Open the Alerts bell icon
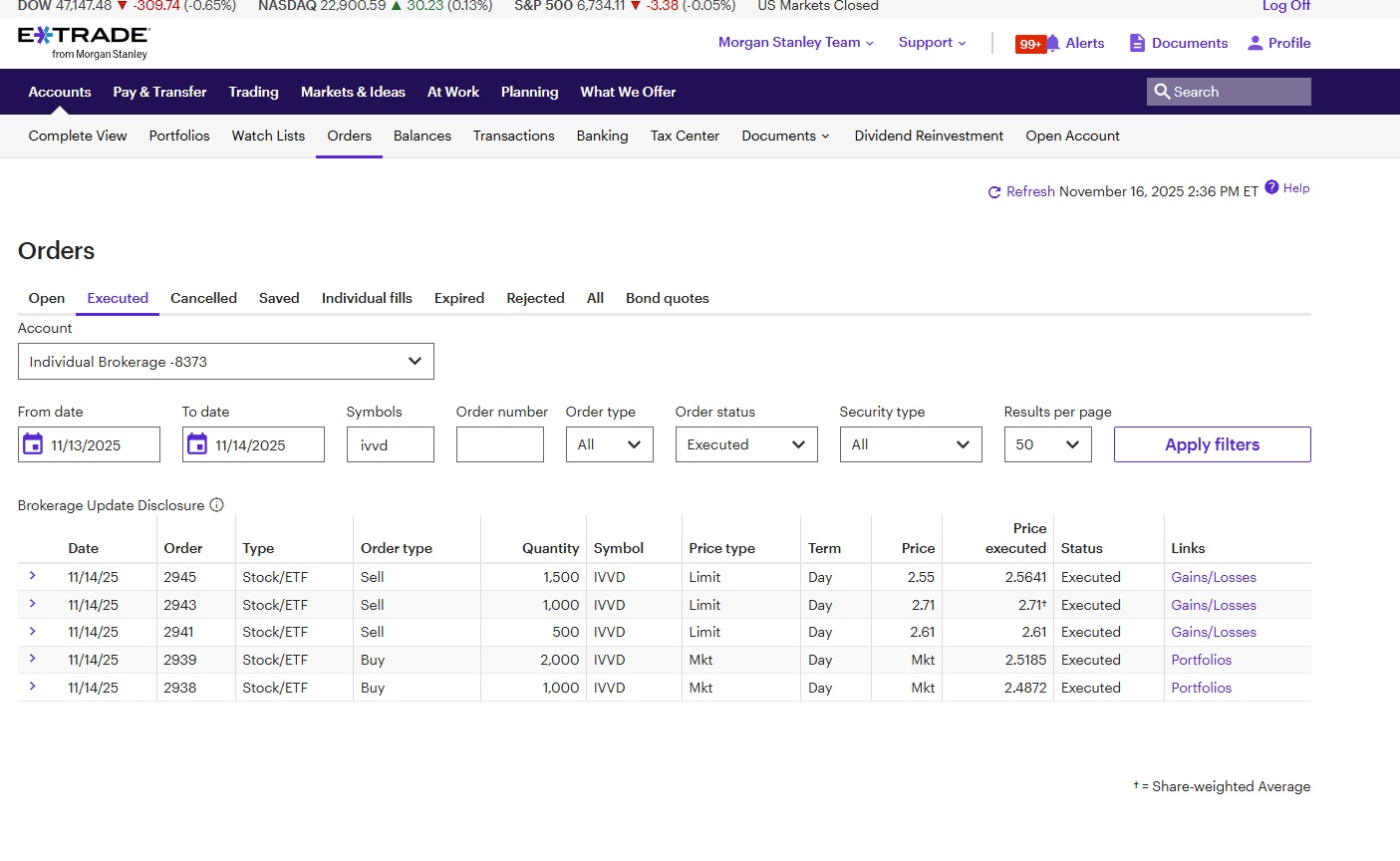Screen dimensions: 1400x861 point(1052,43)
